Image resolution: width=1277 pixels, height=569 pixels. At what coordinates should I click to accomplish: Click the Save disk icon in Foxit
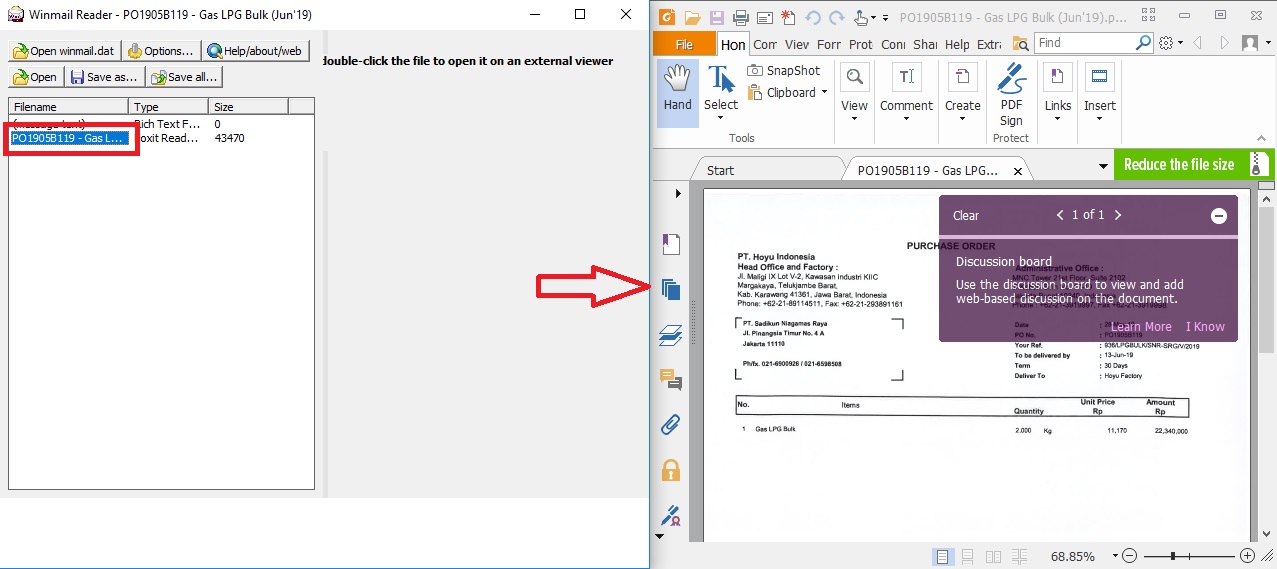tap(716, 17)
